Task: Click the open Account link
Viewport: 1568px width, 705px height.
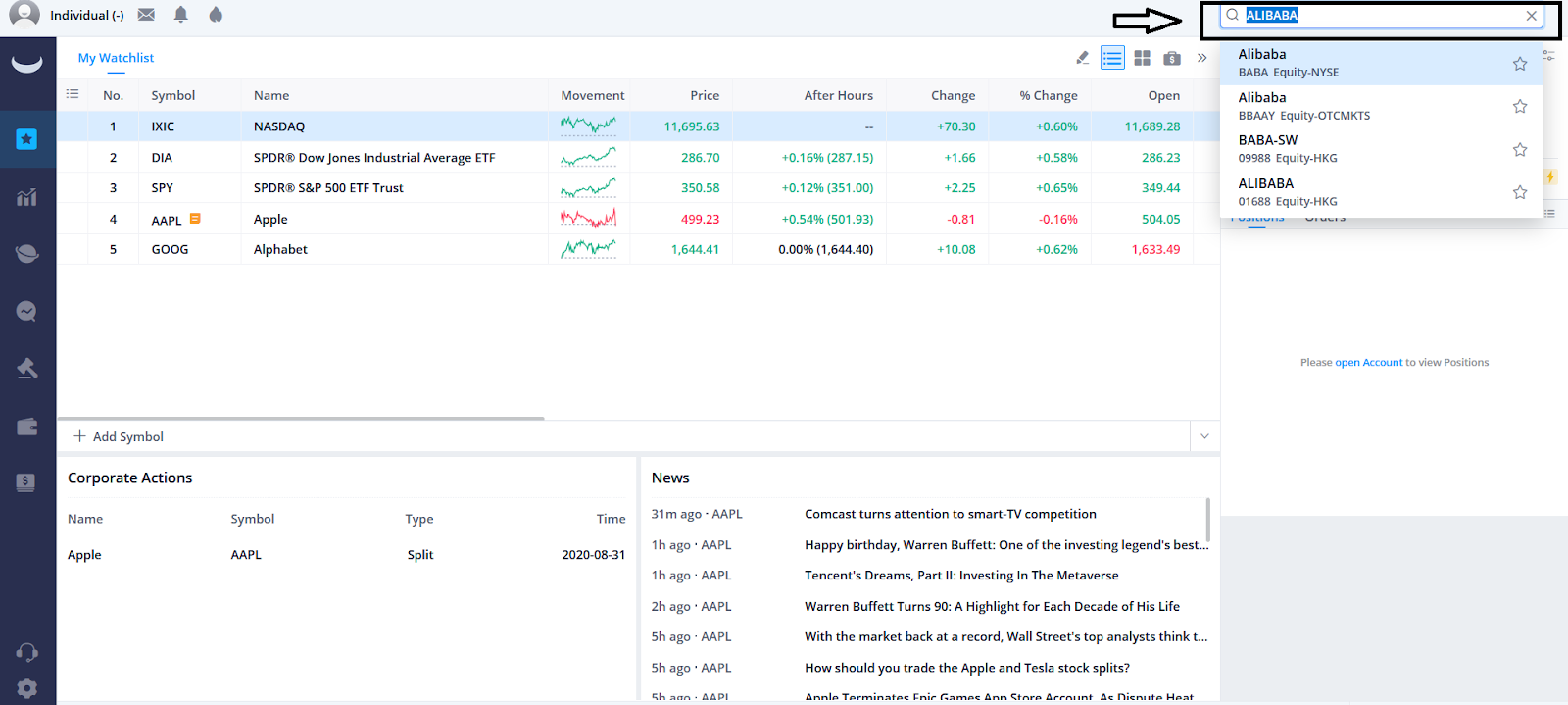Action: click(1369, 362)
